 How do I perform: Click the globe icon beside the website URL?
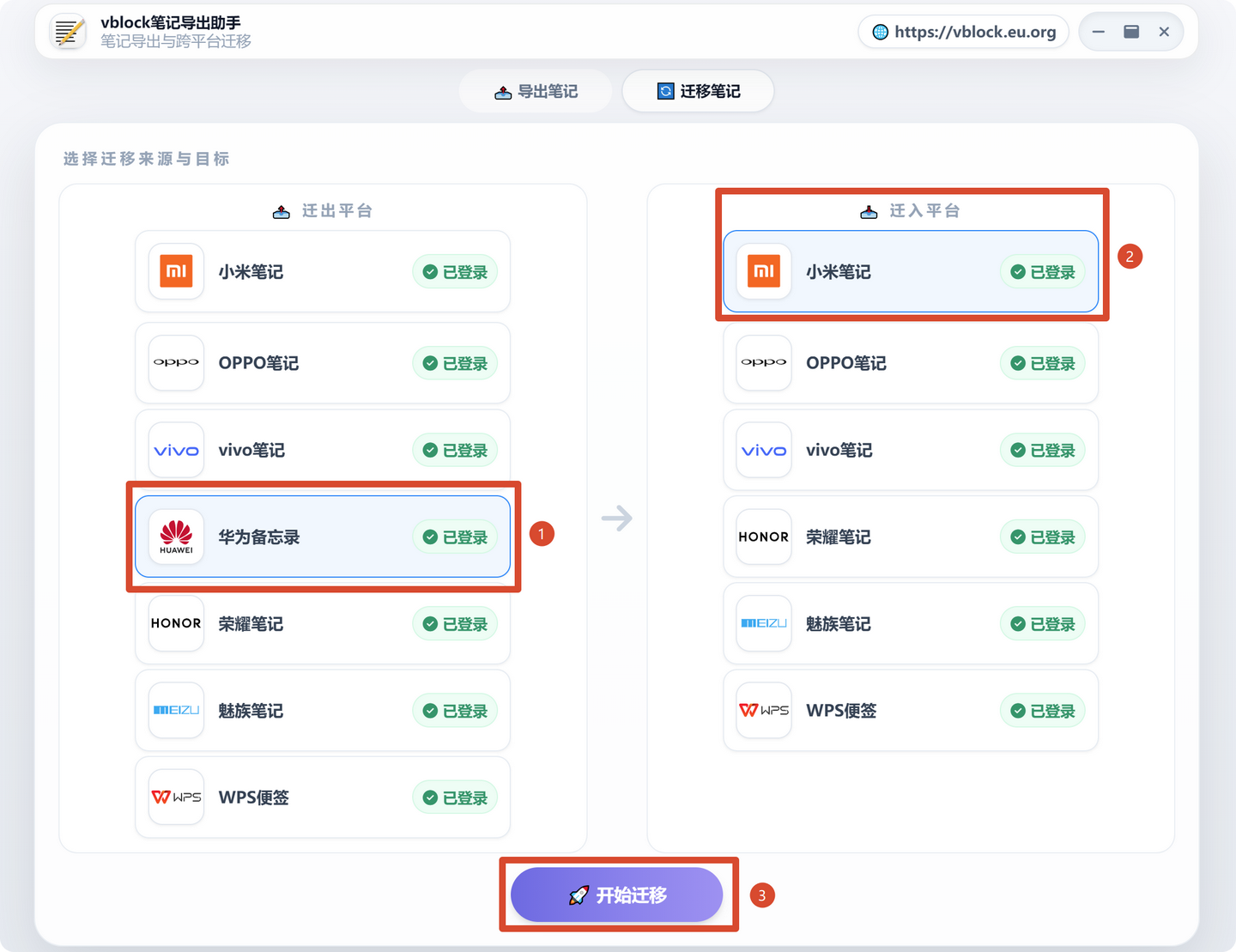click(x=881, y=32)
